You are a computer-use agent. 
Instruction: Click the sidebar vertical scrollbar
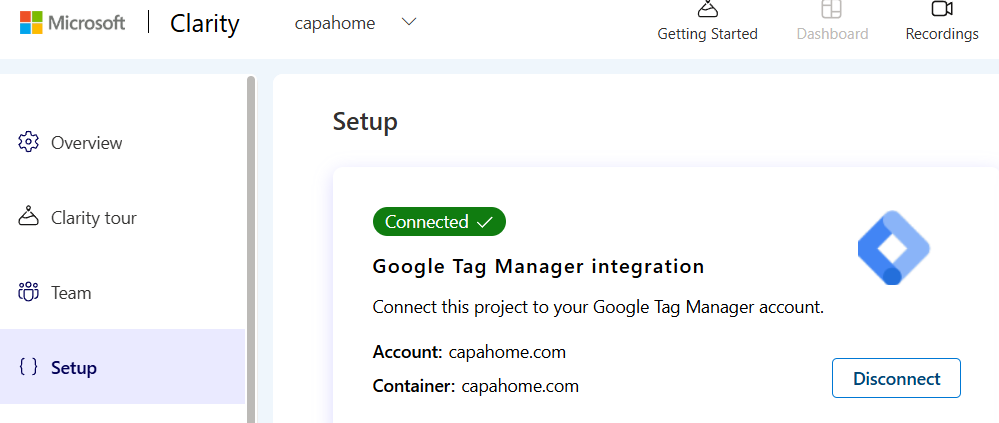click(x=250, y=249)
